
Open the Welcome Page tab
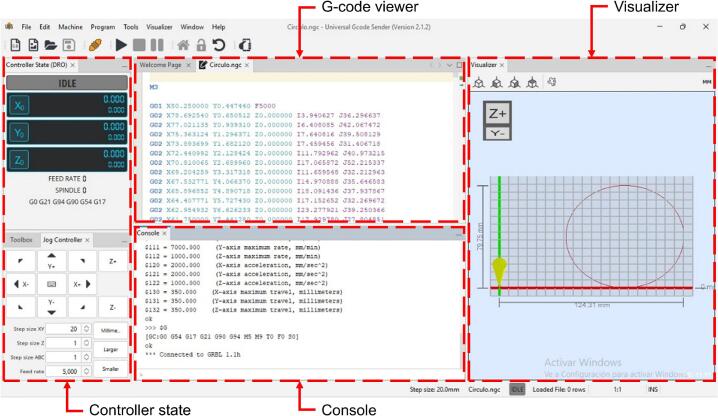click(161, 65)
